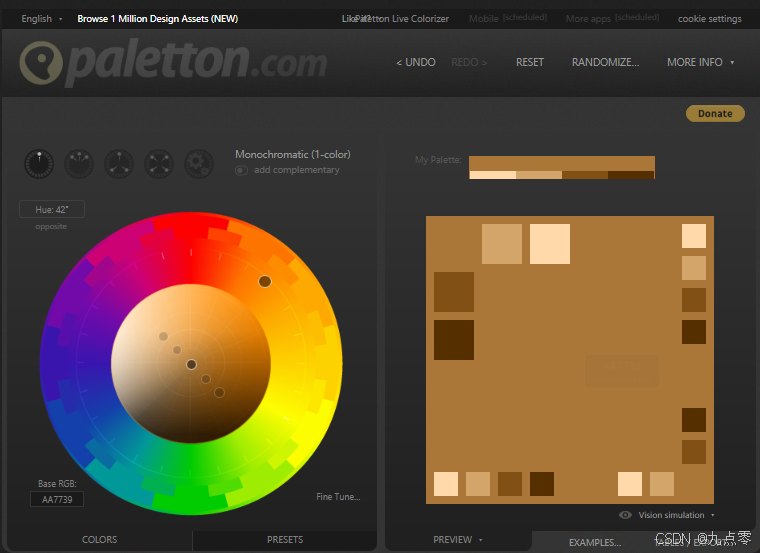Select the Adjacent colors mode icon

79,164
